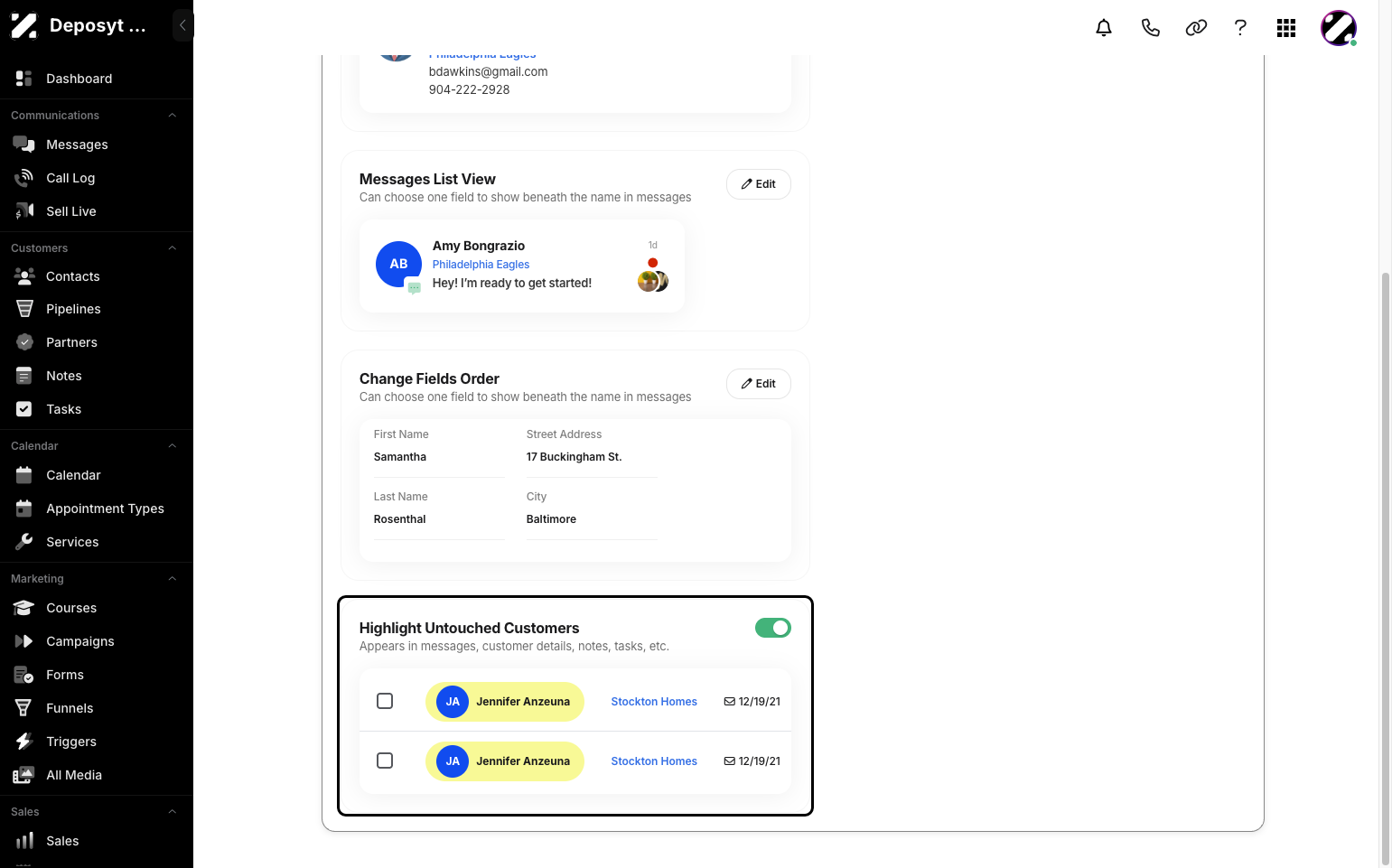This screenshot has height=868, width=1392.
Task: Check the second Jennifer Anzeuna row checkbox
Action: pos(385,761)
